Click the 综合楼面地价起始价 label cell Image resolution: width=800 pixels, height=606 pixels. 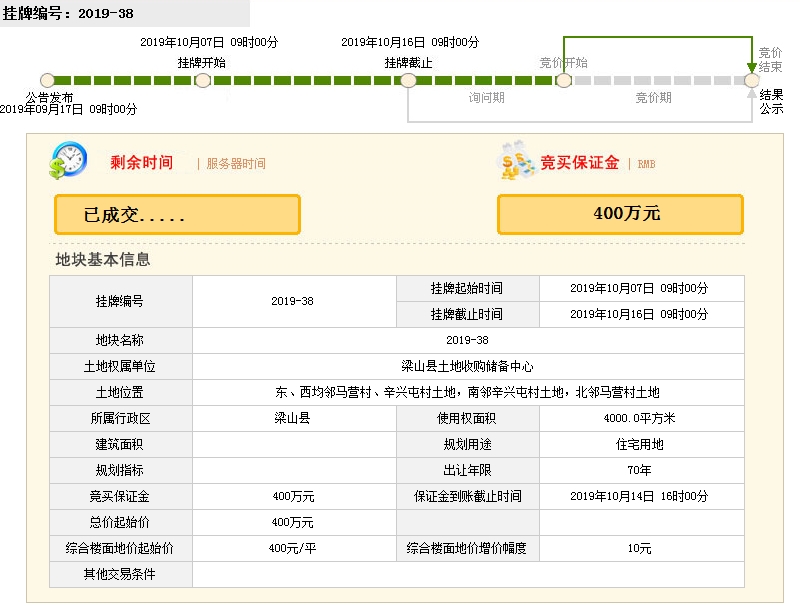pyautogui.click(x=121, y=548)
